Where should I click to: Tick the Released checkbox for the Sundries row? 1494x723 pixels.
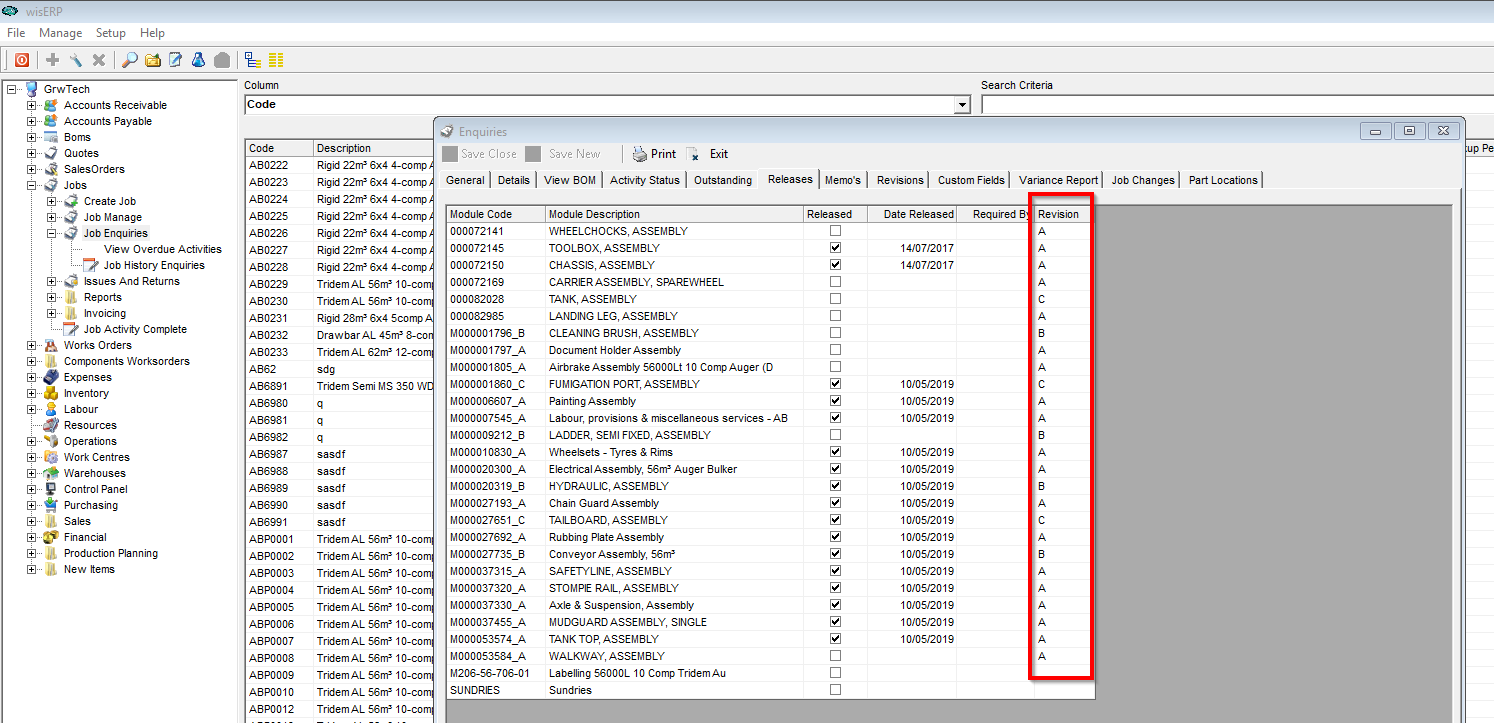(x=835, y=690)
